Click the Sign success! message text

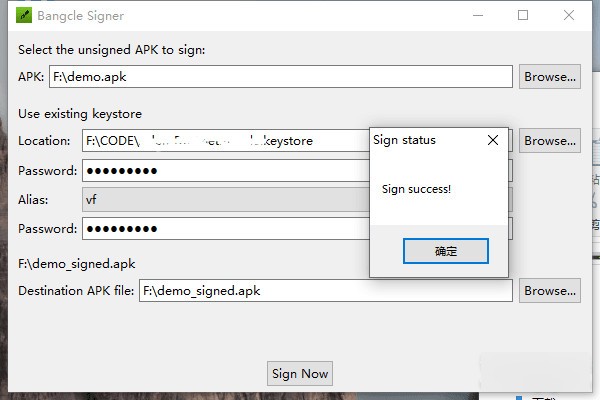[x=417, y=189]
